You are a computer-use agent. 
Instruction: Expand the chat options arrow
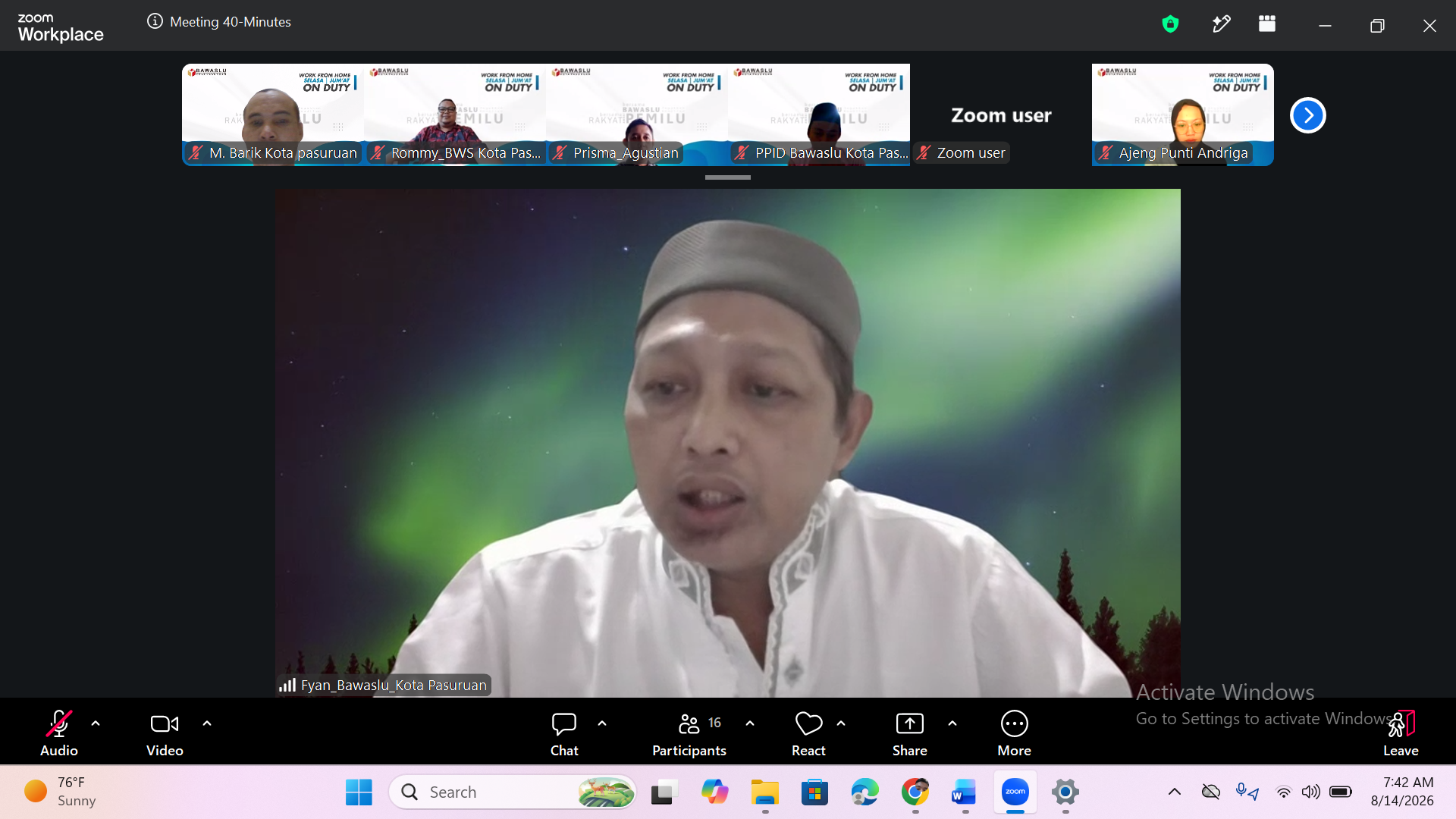tap(602, 723)
